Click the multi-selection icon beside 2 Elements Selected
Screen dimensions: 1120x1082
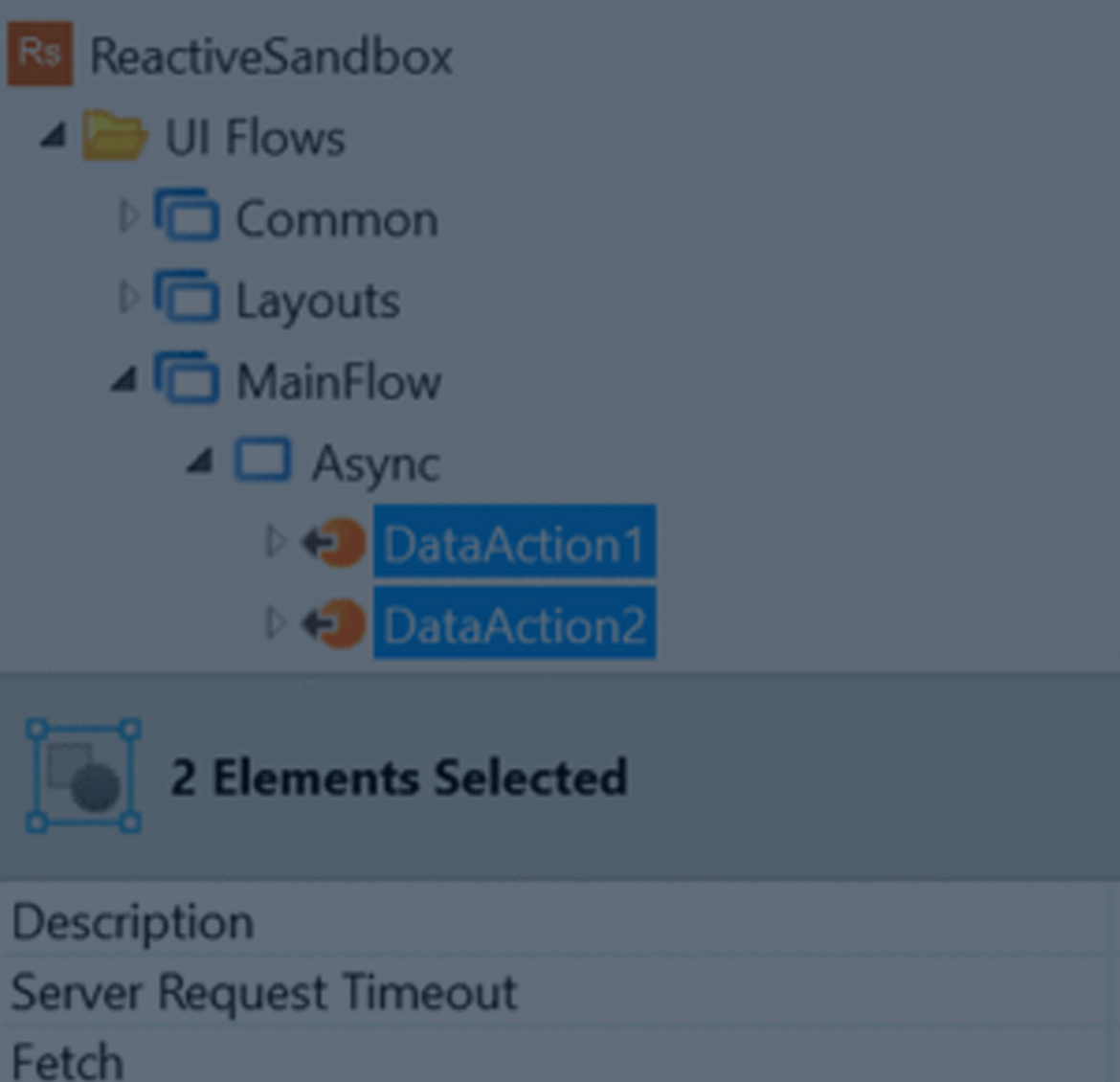[83, 777]
